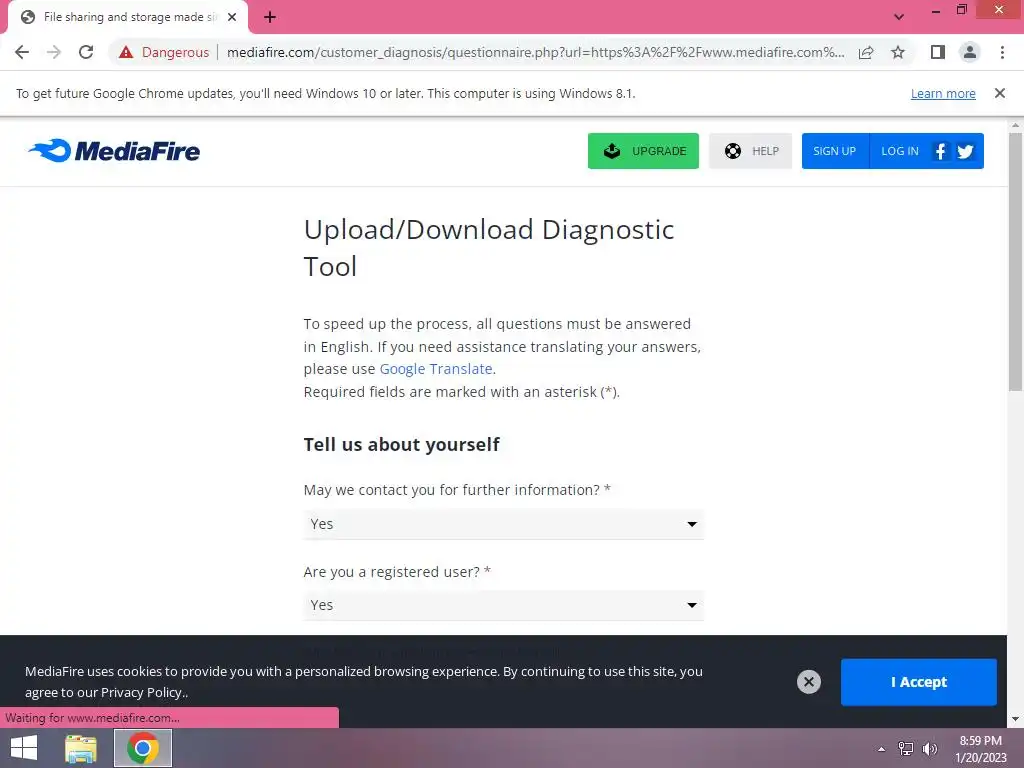The image size is (1024, 768).
Task: Click the 'Upload/Download Diagnostic Tool' heading
Action: click(x=489, y=248)
